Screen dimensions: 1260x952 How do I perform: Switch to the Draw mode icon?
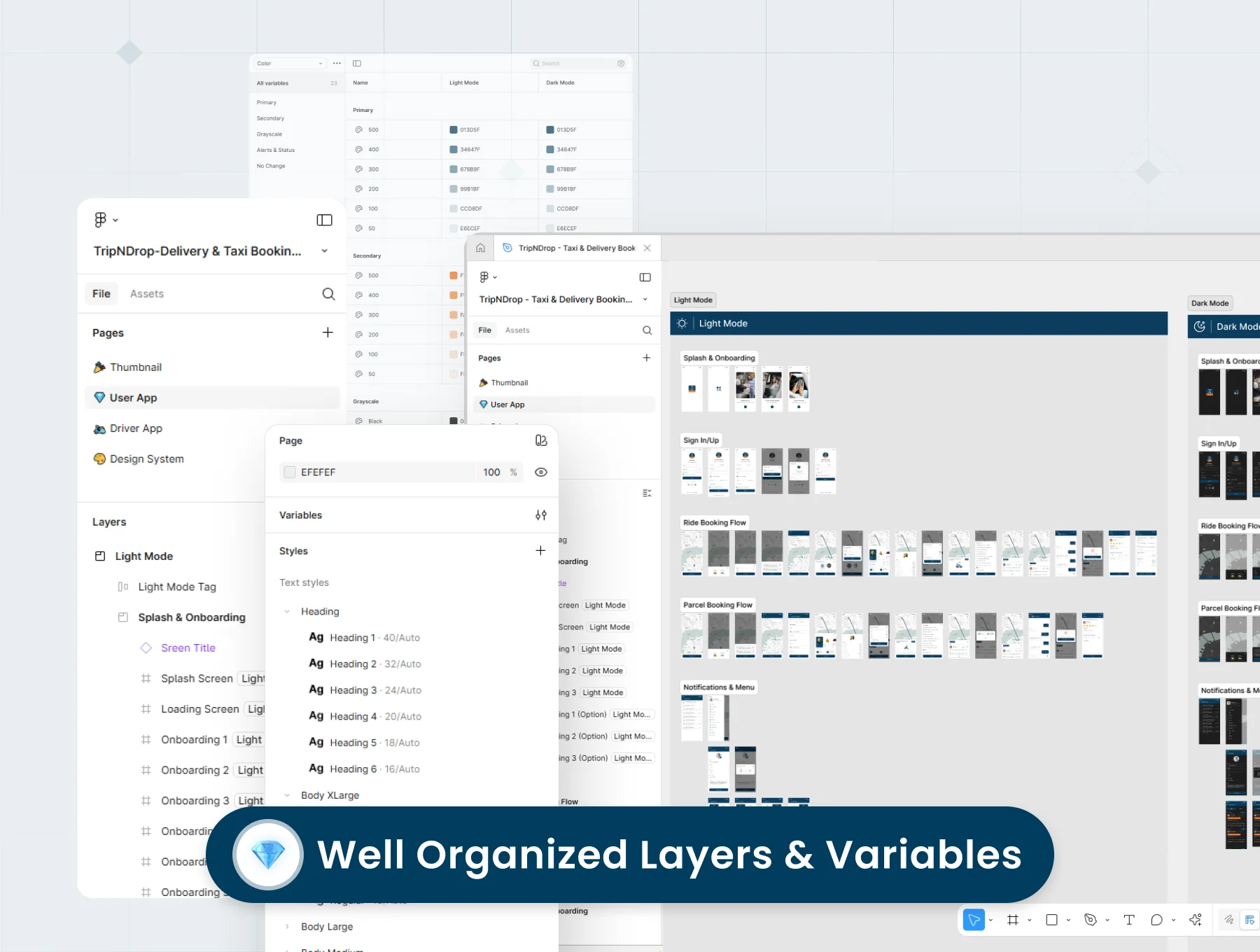click(1229, 920)
